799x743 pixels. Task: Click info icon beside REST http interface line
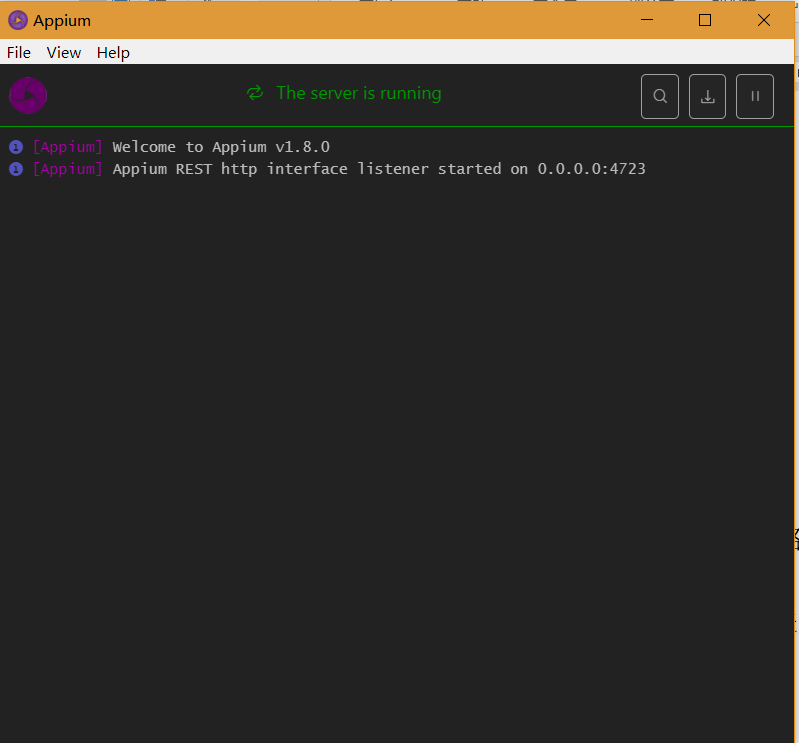[16, 169]
